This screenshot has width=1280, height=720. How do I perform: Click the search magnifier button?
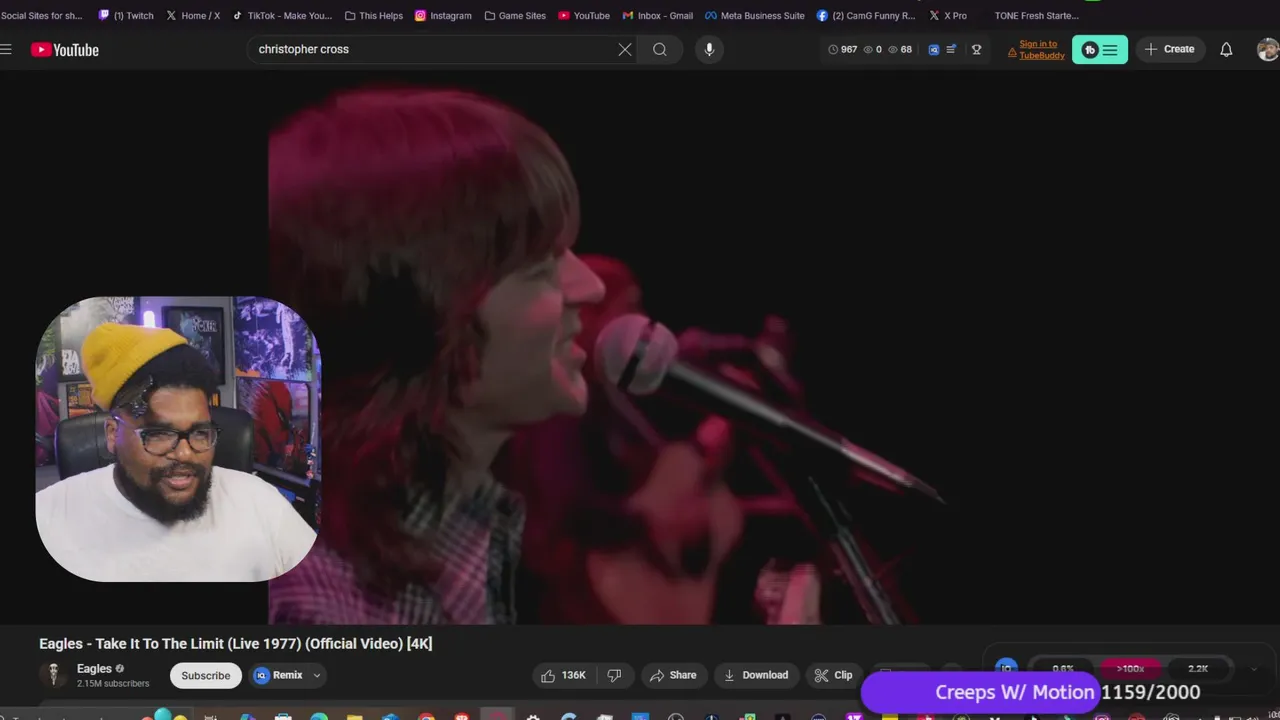[660, 49]
